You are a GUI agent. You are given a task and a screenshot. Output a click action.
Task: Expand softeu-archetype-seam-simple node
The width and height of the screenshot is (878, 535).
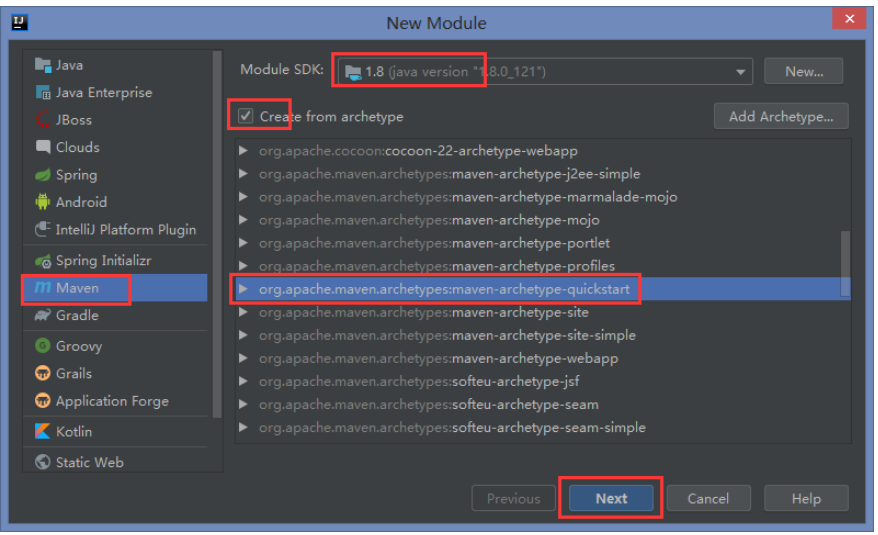[243, 427]
